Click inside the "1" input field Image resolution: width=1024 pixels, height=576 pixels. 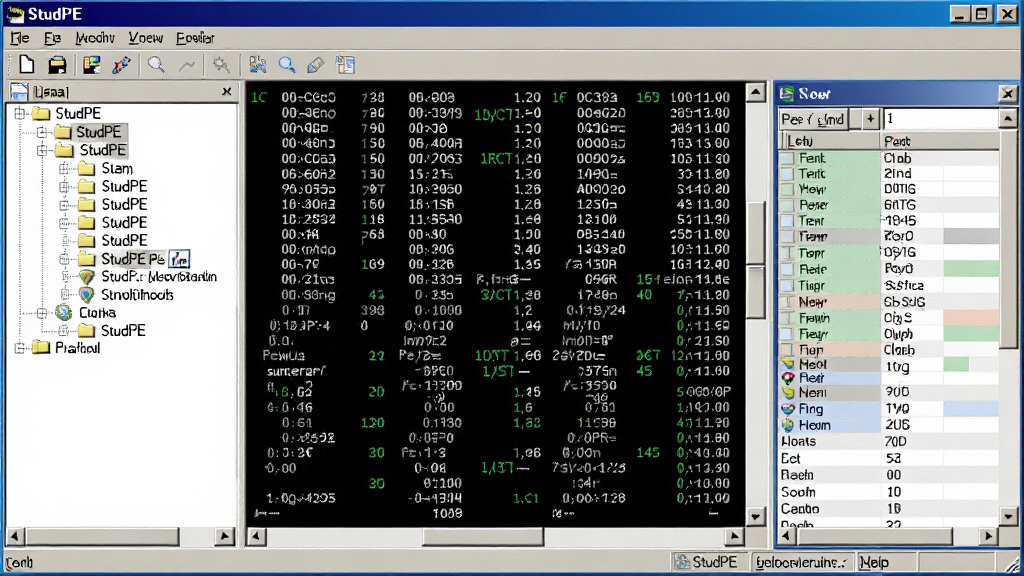(940, 119)
